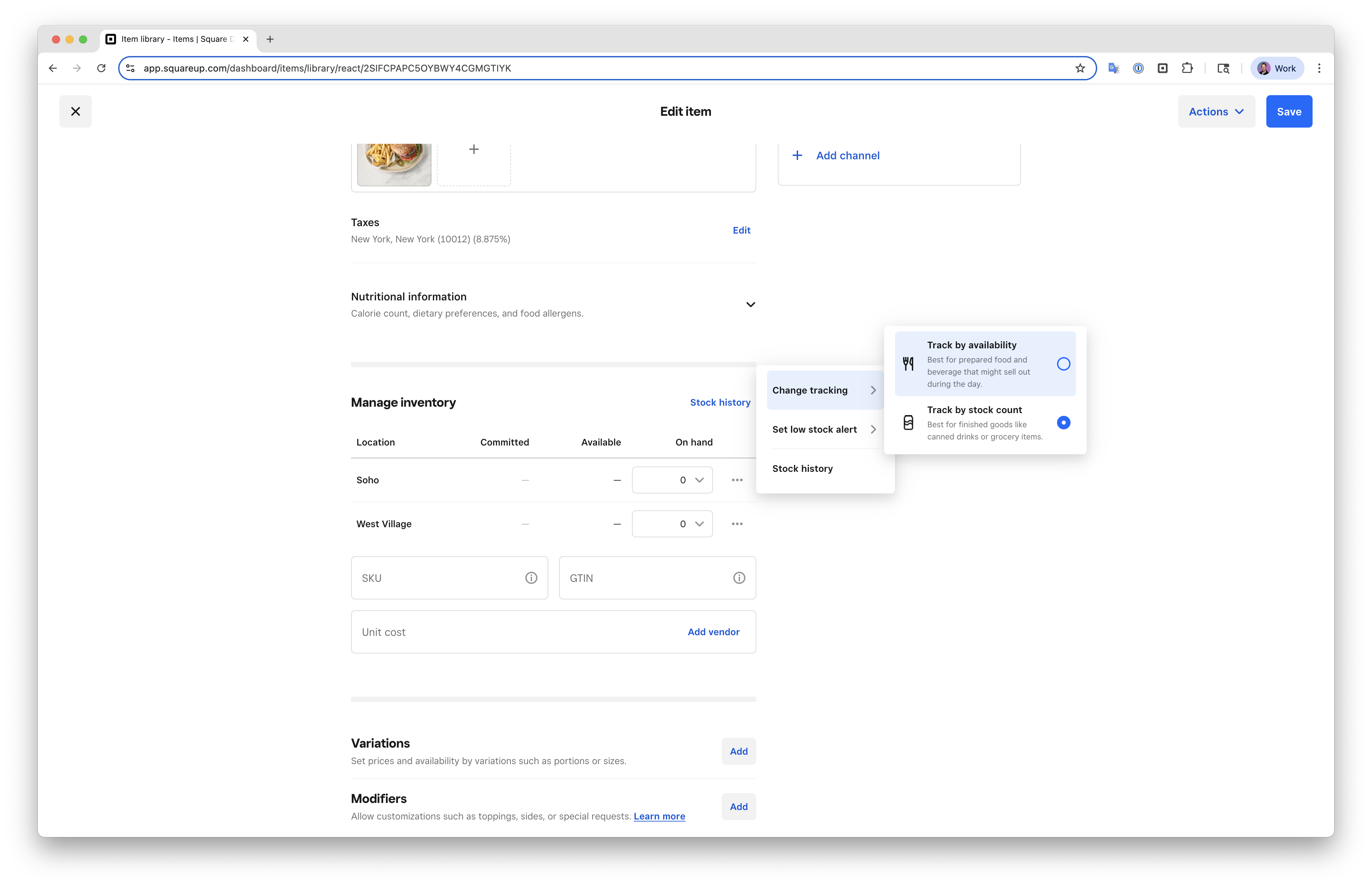
Task: Click the X to close Edit item
Action: 76,111
